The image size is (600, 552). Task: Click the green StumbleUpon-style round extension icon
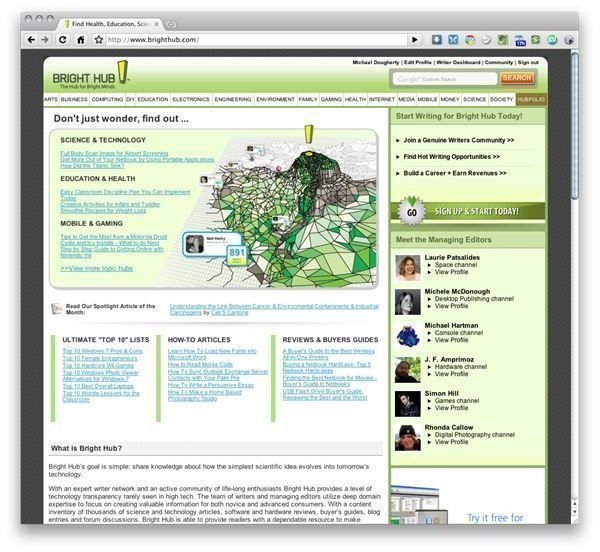(552, 39)
